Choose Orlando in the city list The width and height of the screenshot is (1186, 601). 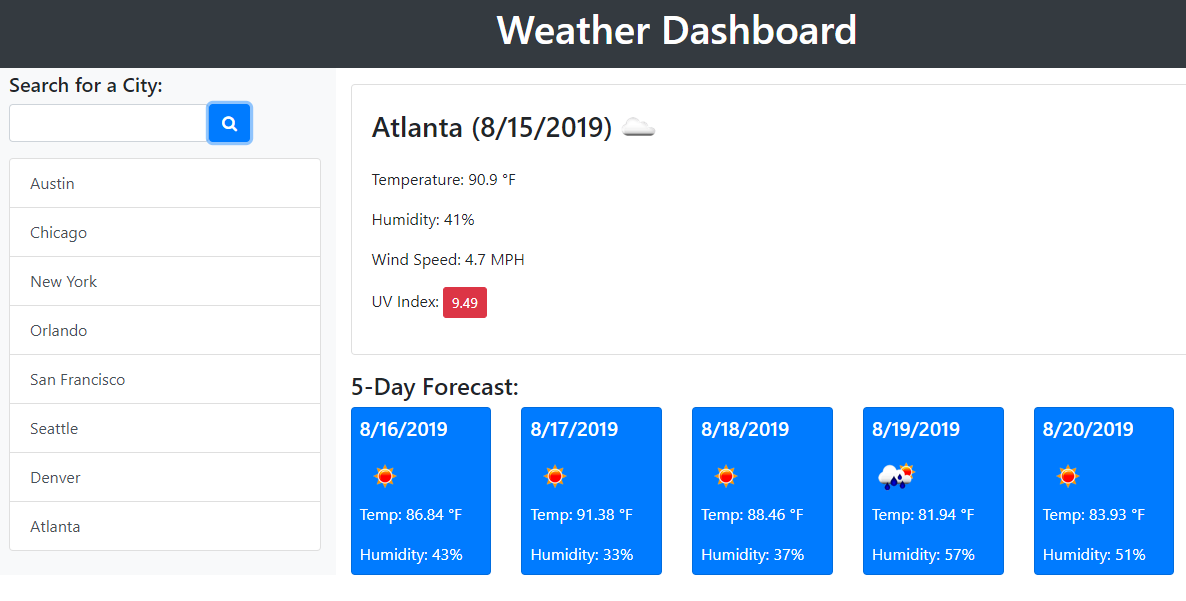[x=165, y=331]
